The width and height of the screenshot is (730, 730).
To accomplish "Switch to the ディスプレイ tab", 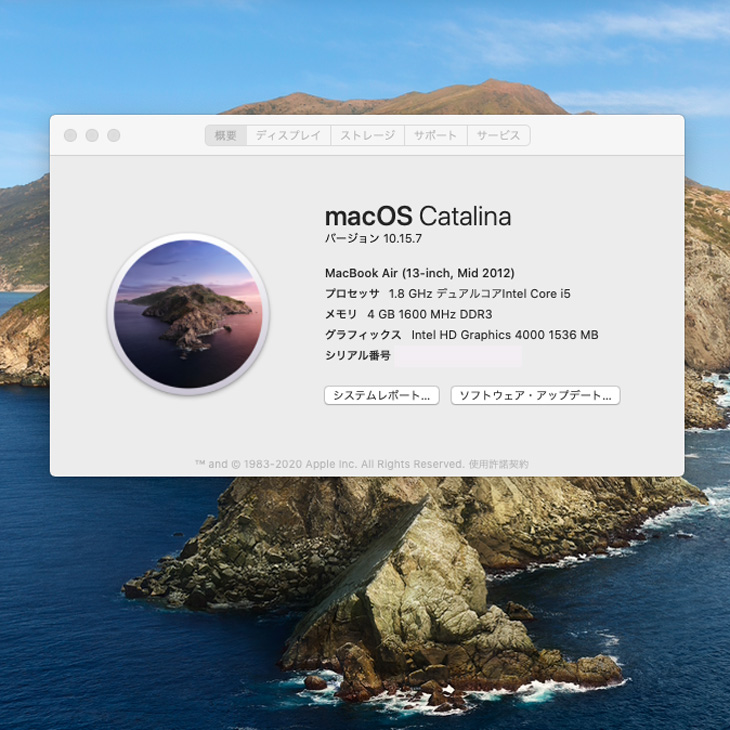I will click(x=288, y=135).
